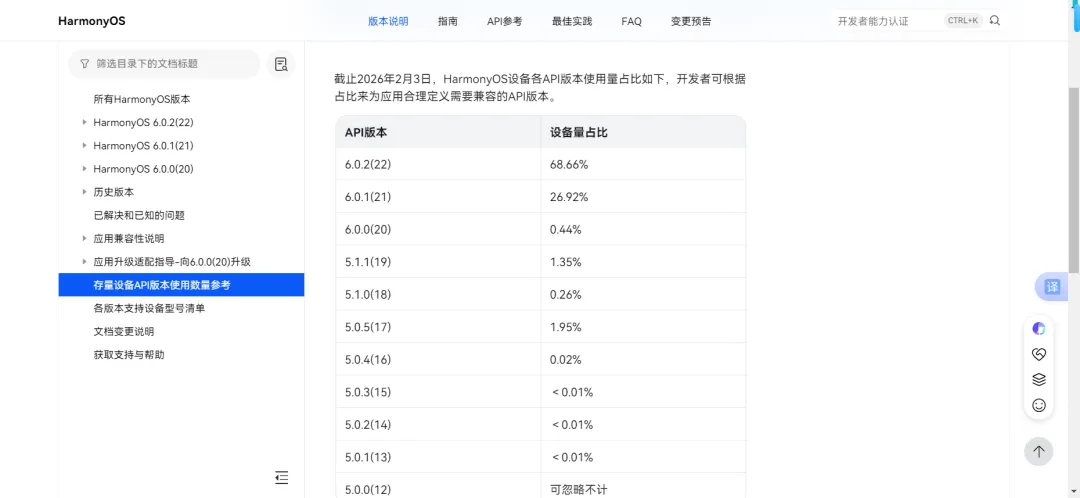Click the 6.0.2(22) table cell
1080x498 pixels.
click(x=438, y=165)
